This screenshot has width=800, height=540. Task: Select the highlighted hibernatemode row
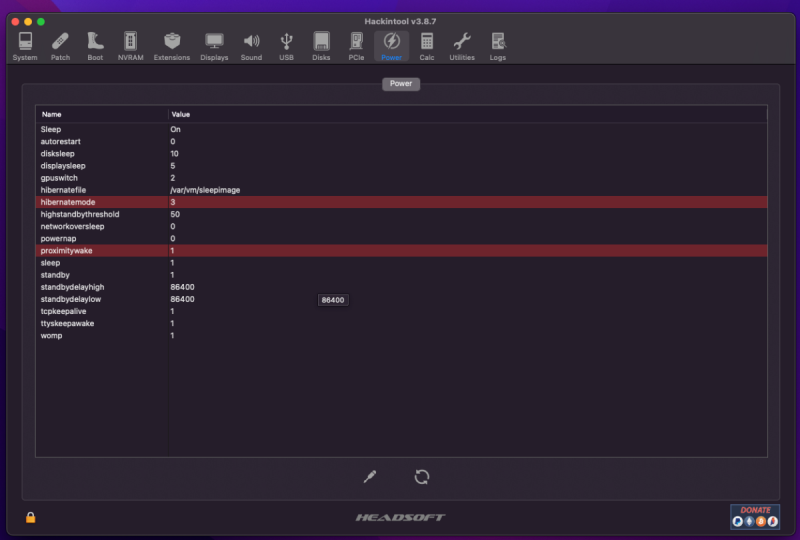(x=402, y=202)
